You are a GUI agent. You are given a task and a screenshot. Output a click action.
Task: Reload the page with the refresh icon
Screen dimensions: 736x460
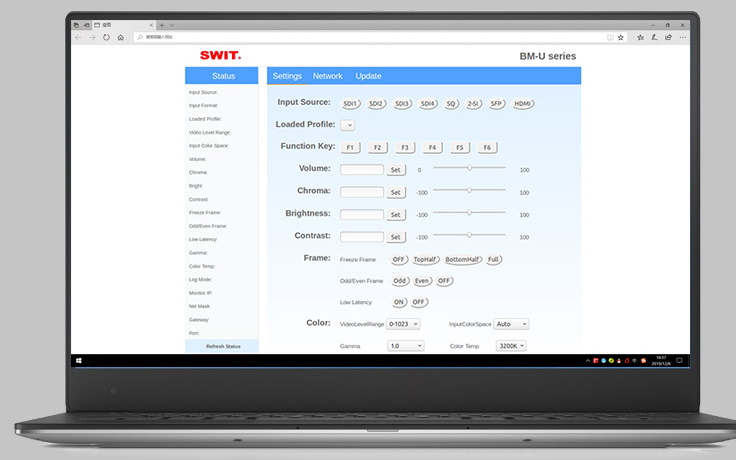click(x=107, y=38)
